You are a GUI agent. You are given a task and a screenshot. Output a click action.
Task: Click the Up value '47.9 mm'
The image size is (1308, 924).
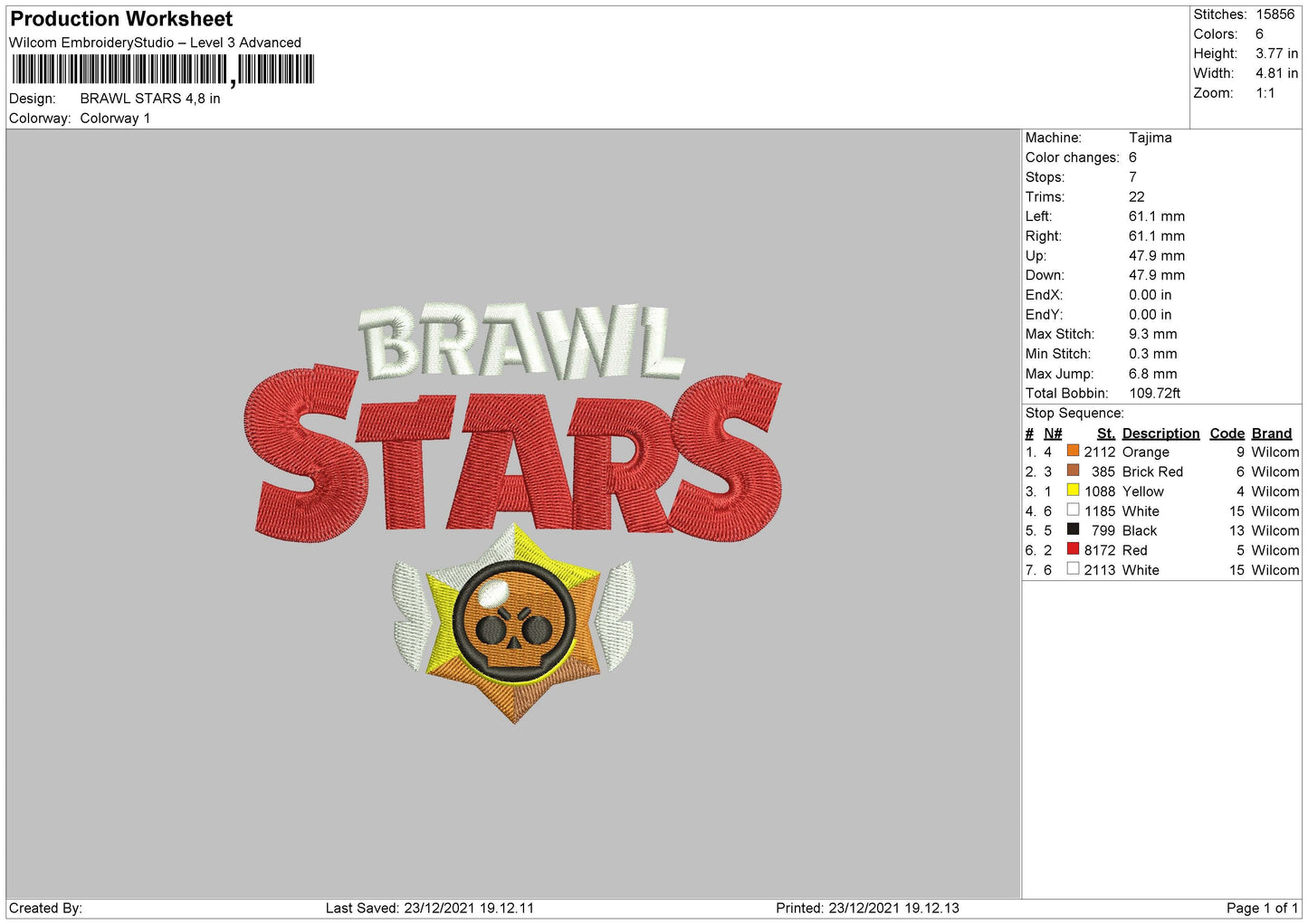(x=1156, y=255)
